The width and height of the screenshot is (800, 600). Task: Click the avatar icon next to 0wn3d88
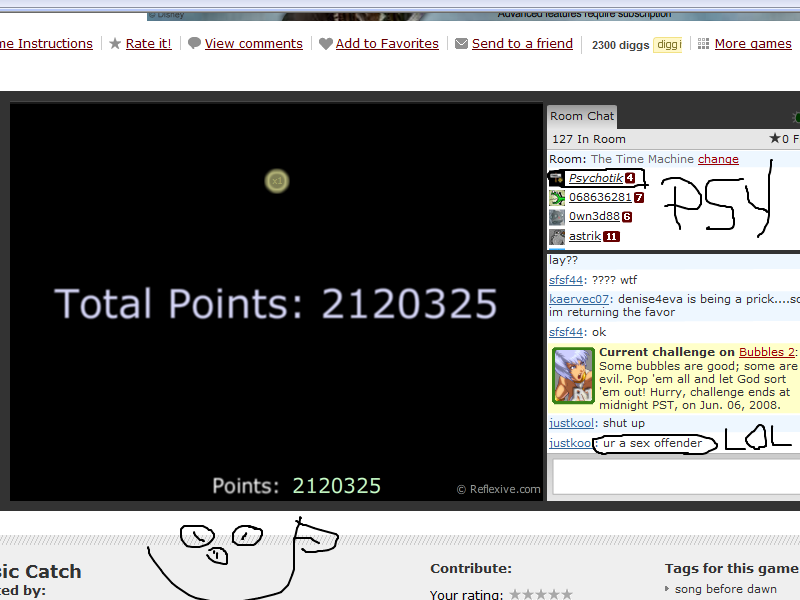click(557, 217)
